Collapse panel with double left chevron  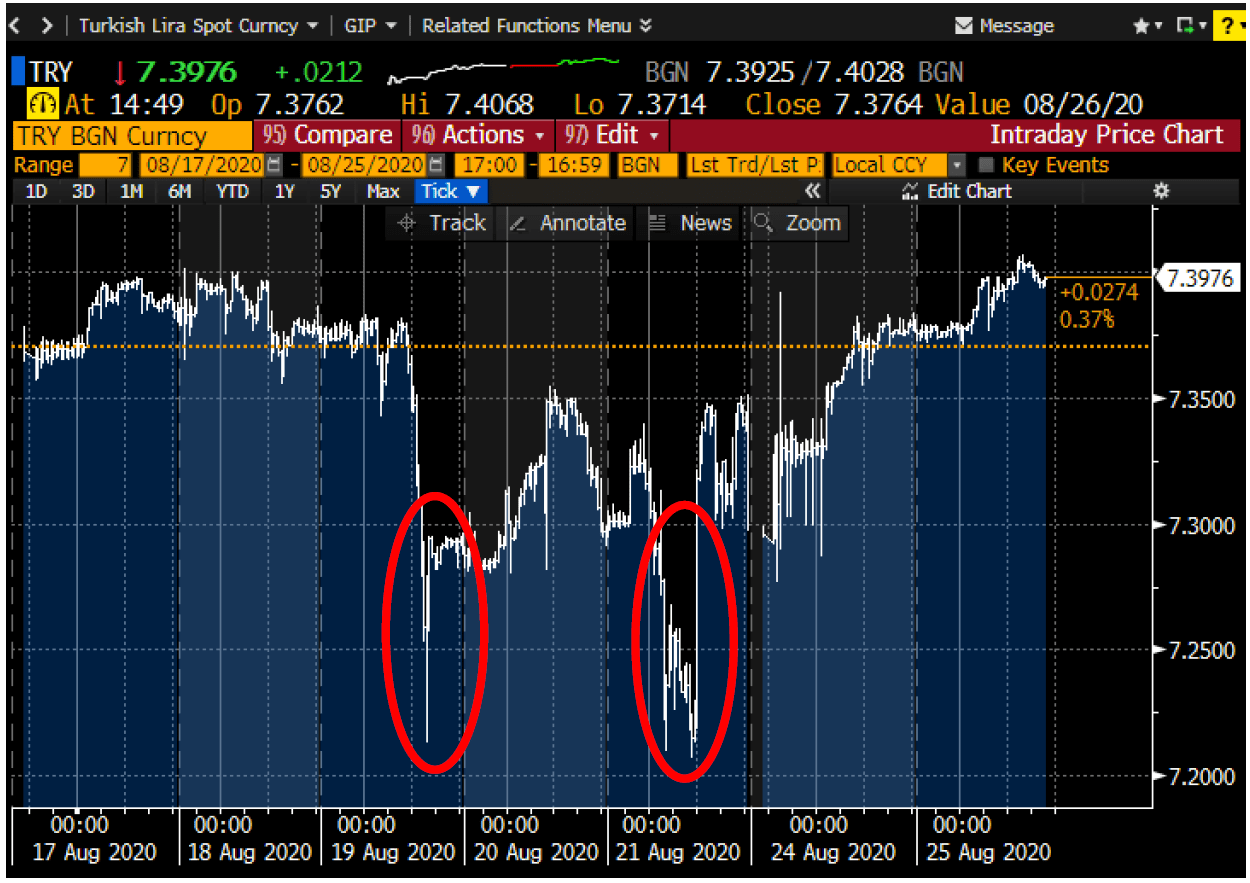(812, 191)
